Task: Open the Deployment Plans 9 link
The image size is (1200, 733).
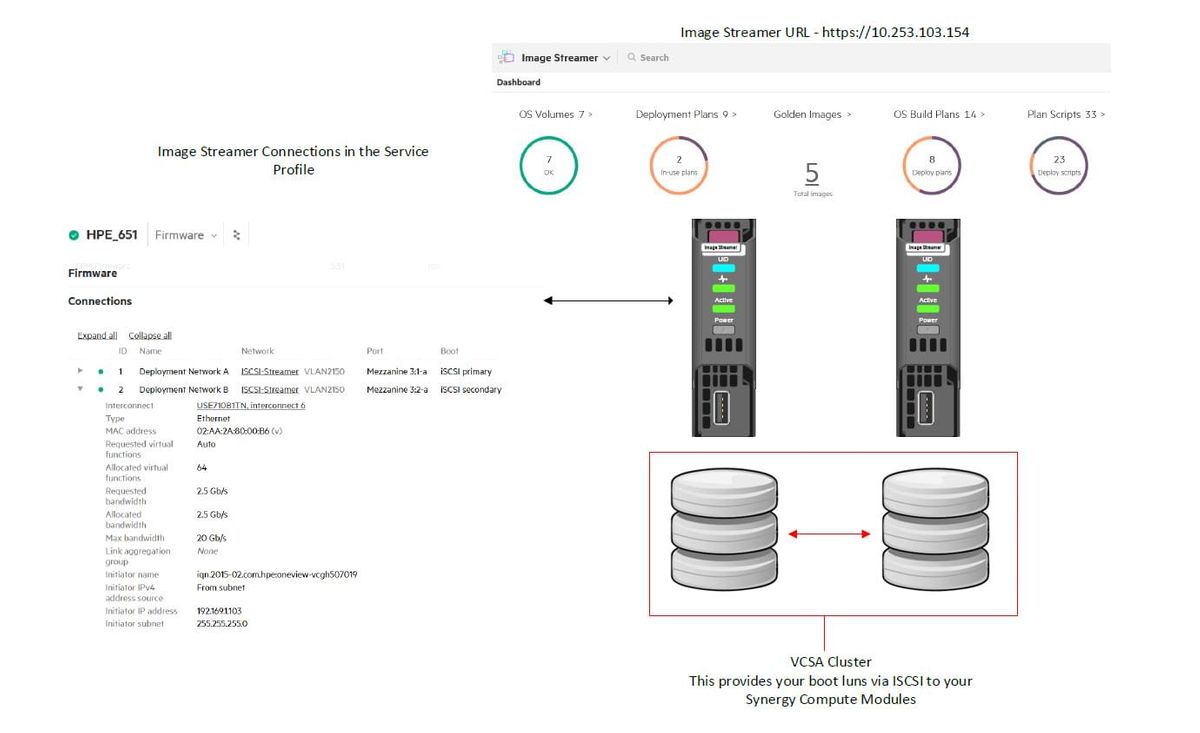Action: (x=686, y=115)
